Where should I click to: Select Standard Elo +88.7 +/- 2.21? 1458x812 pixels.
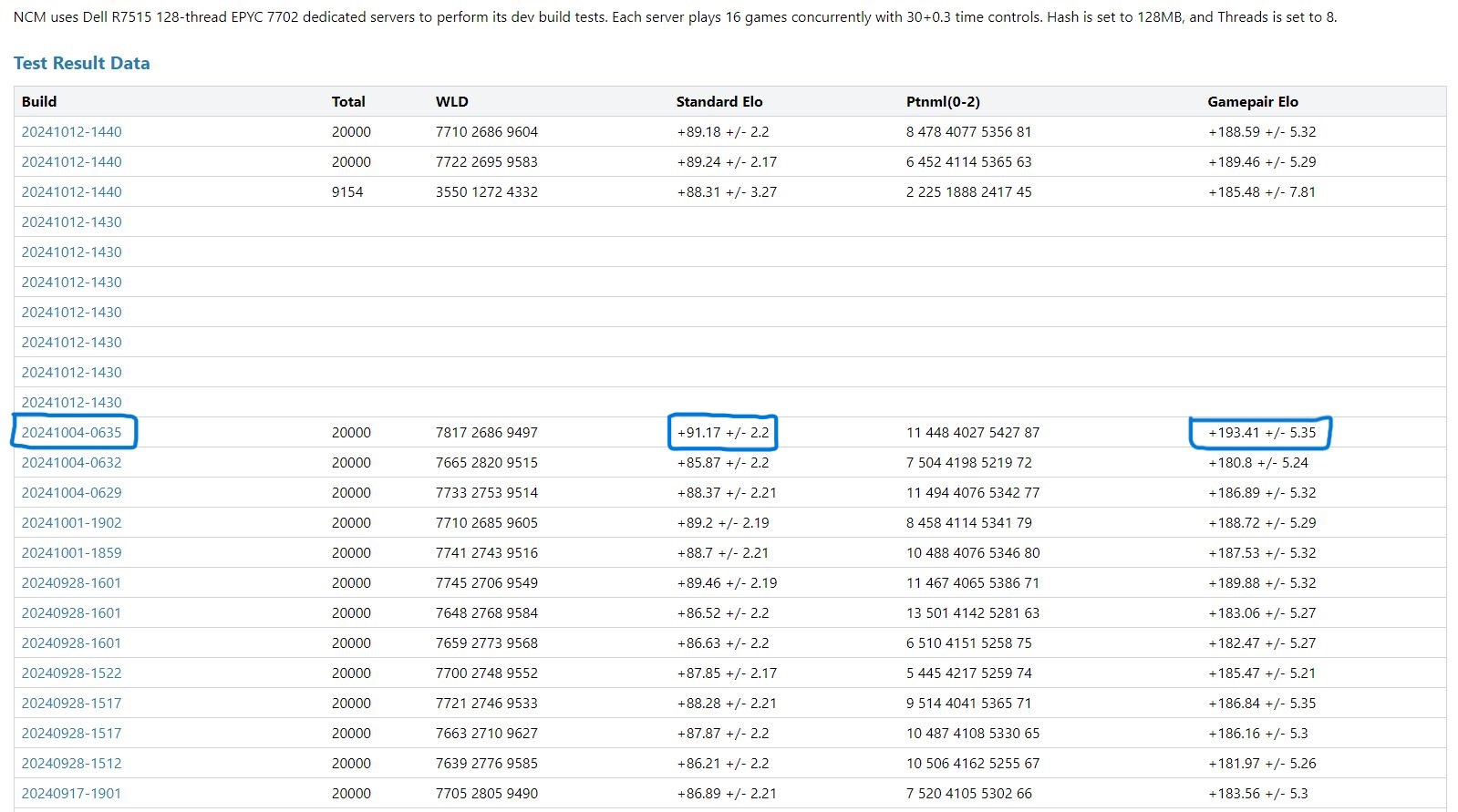point(723,552)
